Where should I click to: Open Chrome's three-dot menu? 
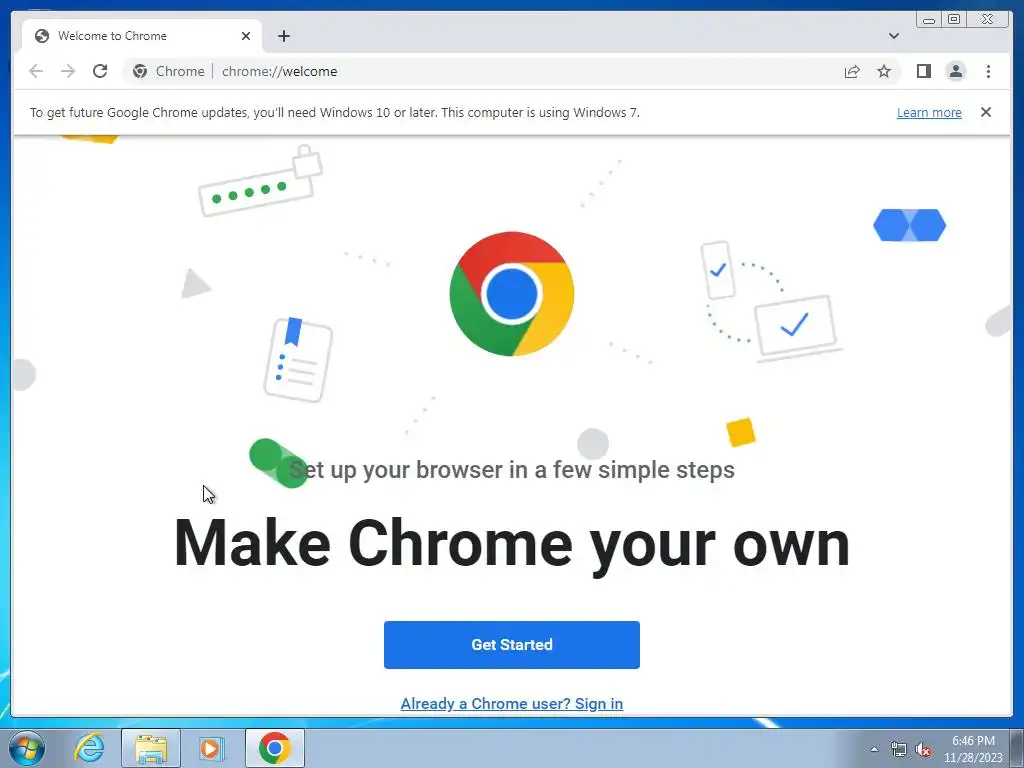(x=988, y=71)
